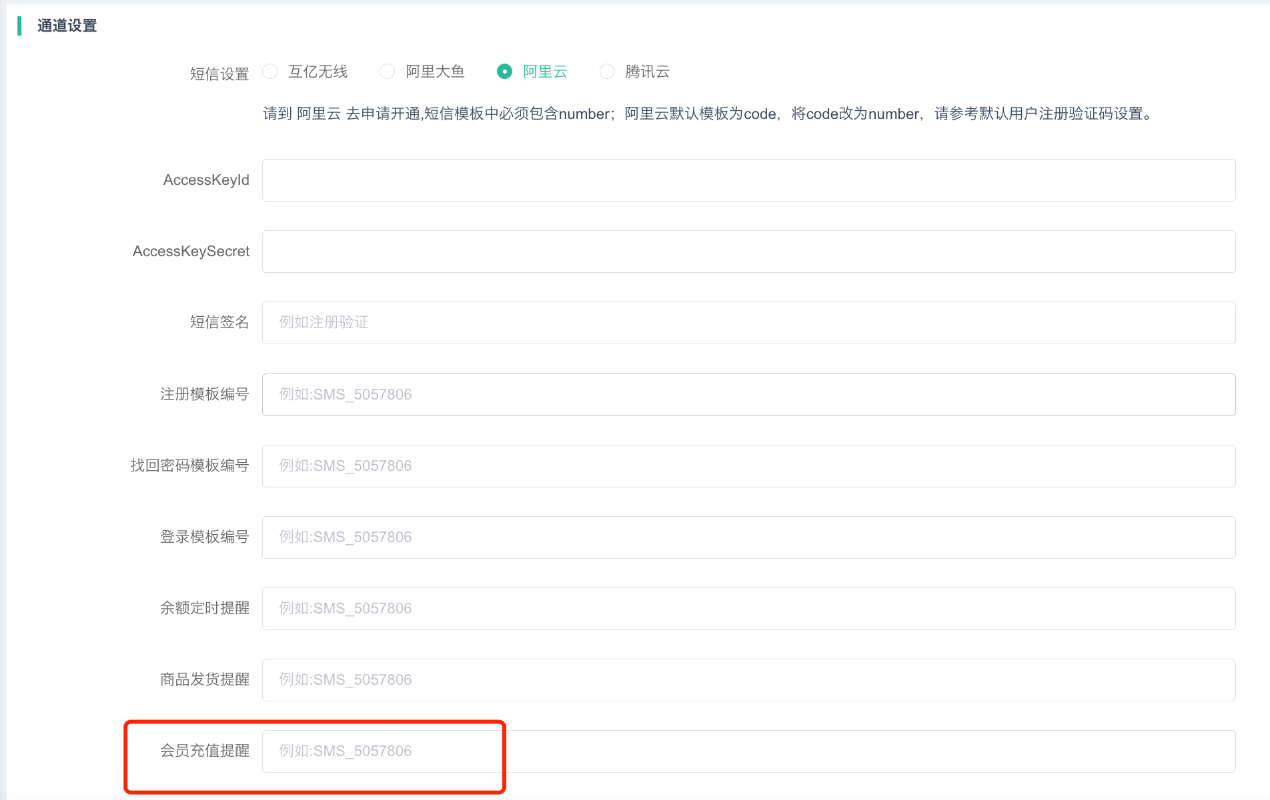1270x800 pixels.
Task: Click the 会员充值提醒 field label
Action: pyautogui.click(x=205, y=750)
